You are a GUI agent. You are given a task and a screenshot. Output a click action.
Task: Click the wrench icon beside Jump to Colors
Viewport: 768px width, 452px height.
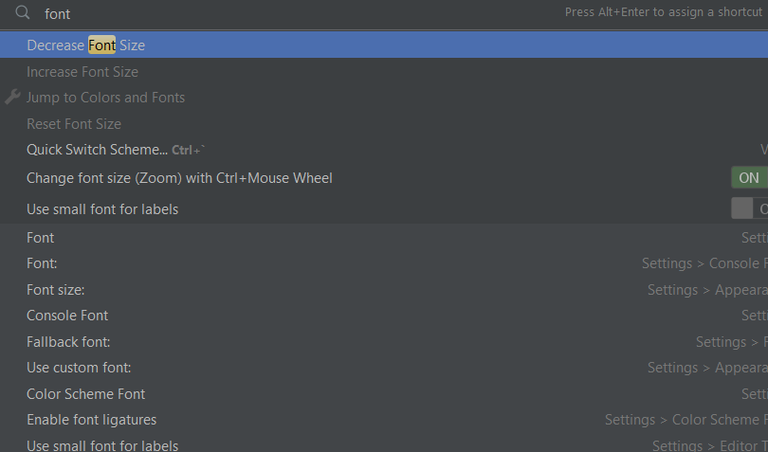[13, 97]
